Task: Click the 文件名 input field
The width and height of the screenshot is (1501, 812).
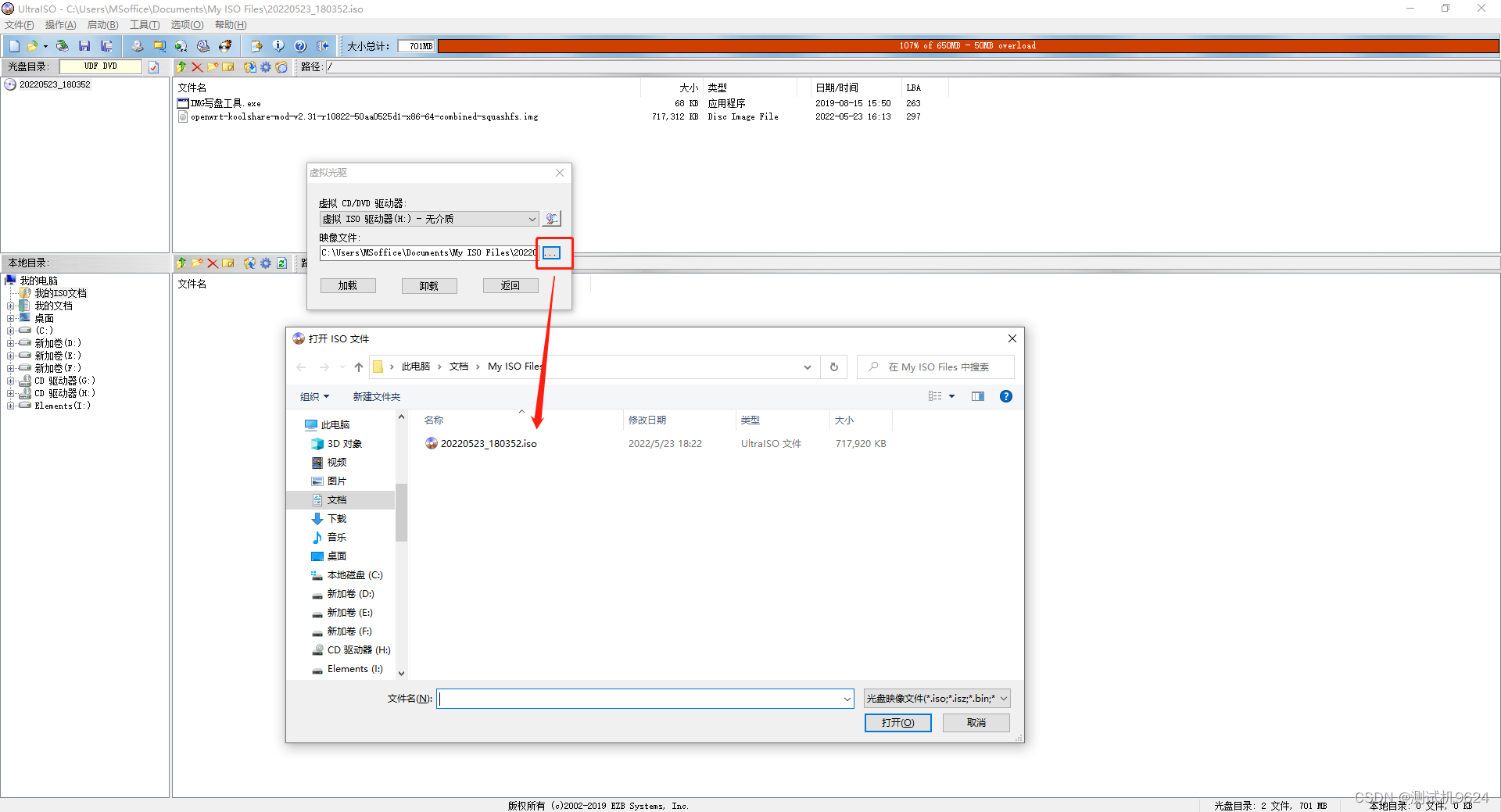Action: click(x=639, y=699)
